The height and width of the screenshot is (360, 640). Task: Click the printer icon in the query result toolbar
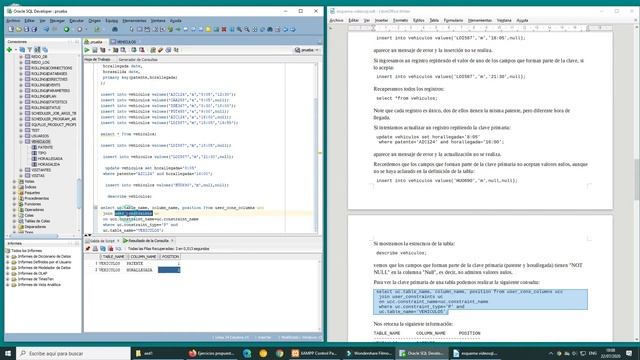[x=95, y=248]
